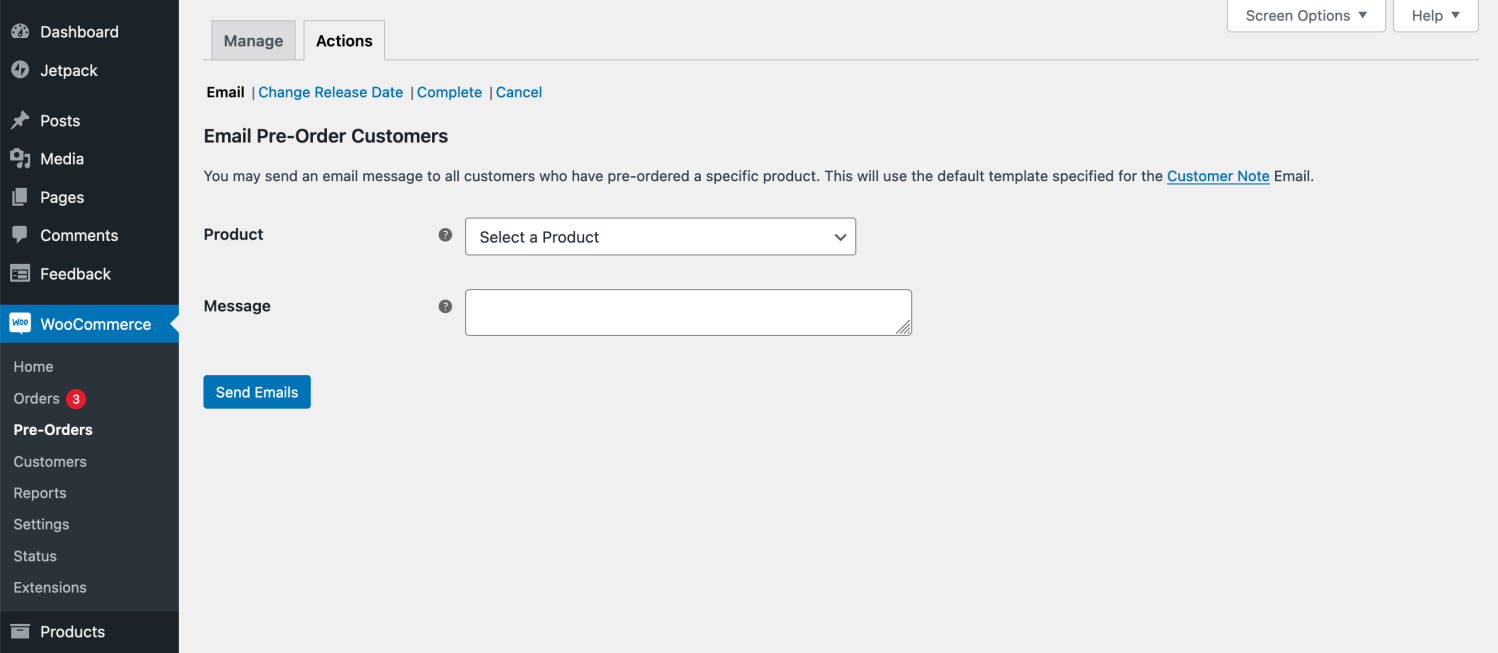
Task: Open Products via its sidebar icon
Action: tap(22, 631)
